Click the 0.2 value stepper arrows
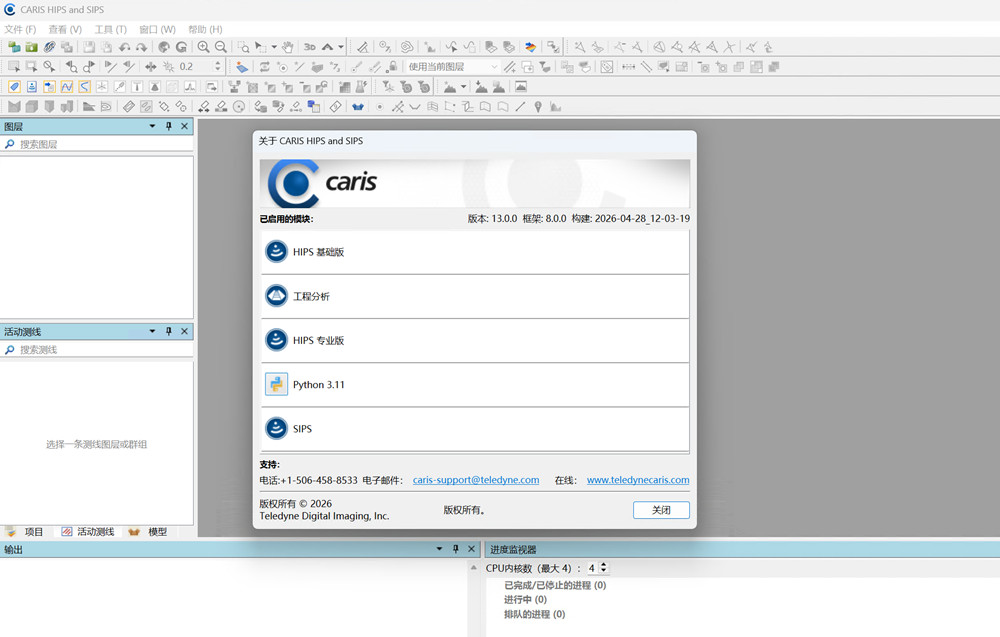Viewport: 1000px width, 637px height. pyautogui.click(x=218, y=66)
